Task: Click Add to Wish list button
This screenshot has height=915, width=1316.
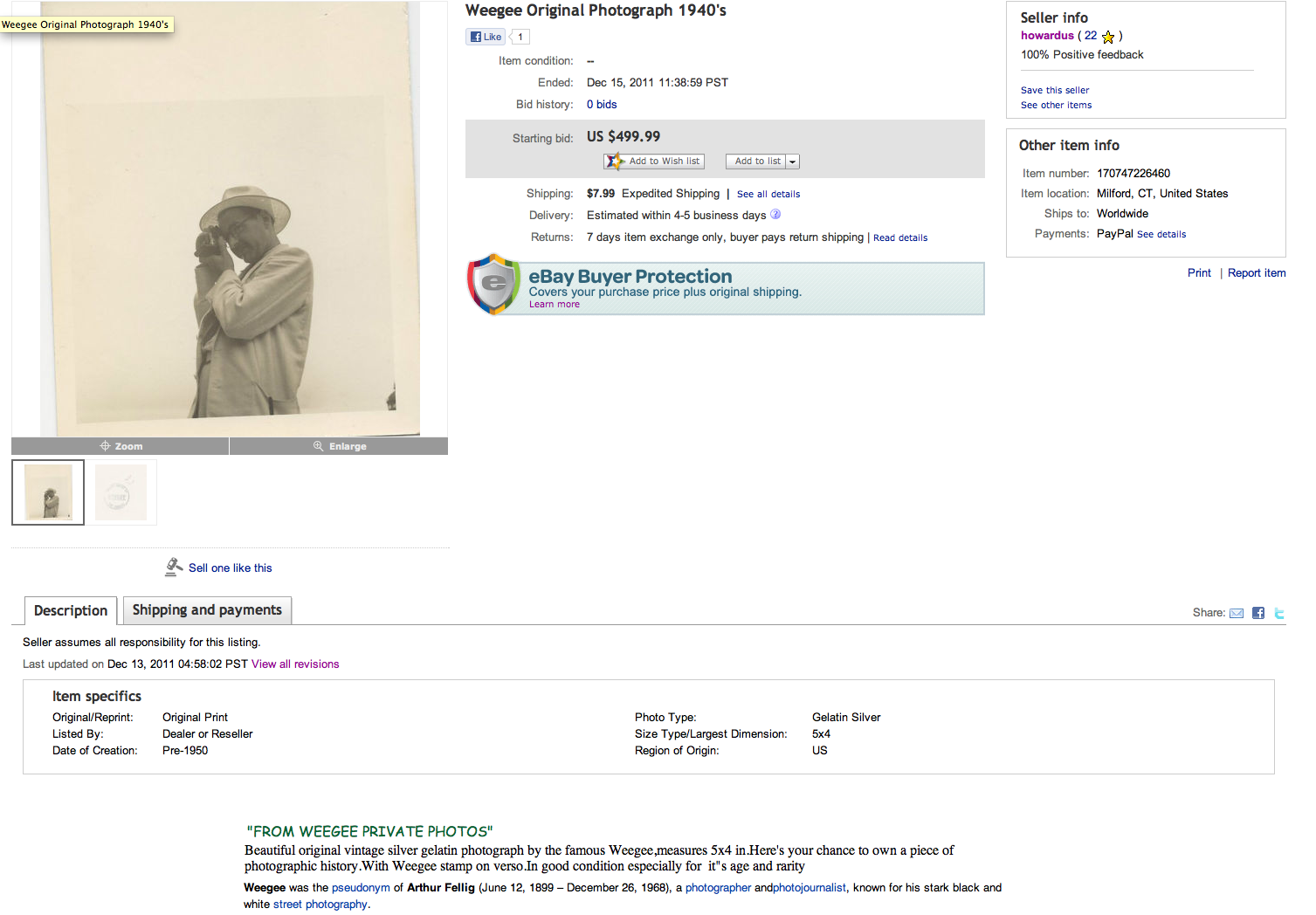Action: pyautogui.click(x=654, y=162)
